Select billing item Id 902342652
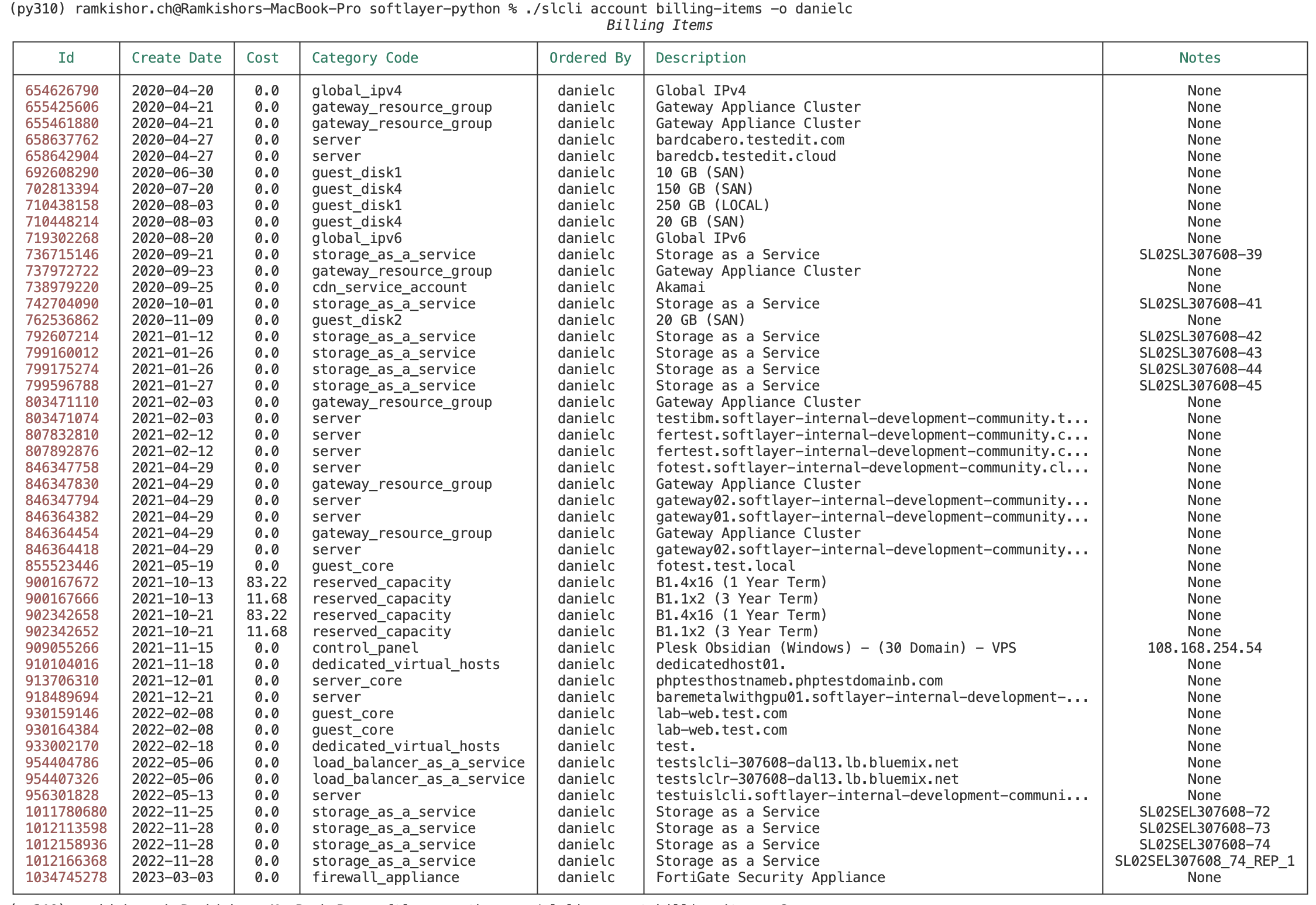 pos(62,632)
